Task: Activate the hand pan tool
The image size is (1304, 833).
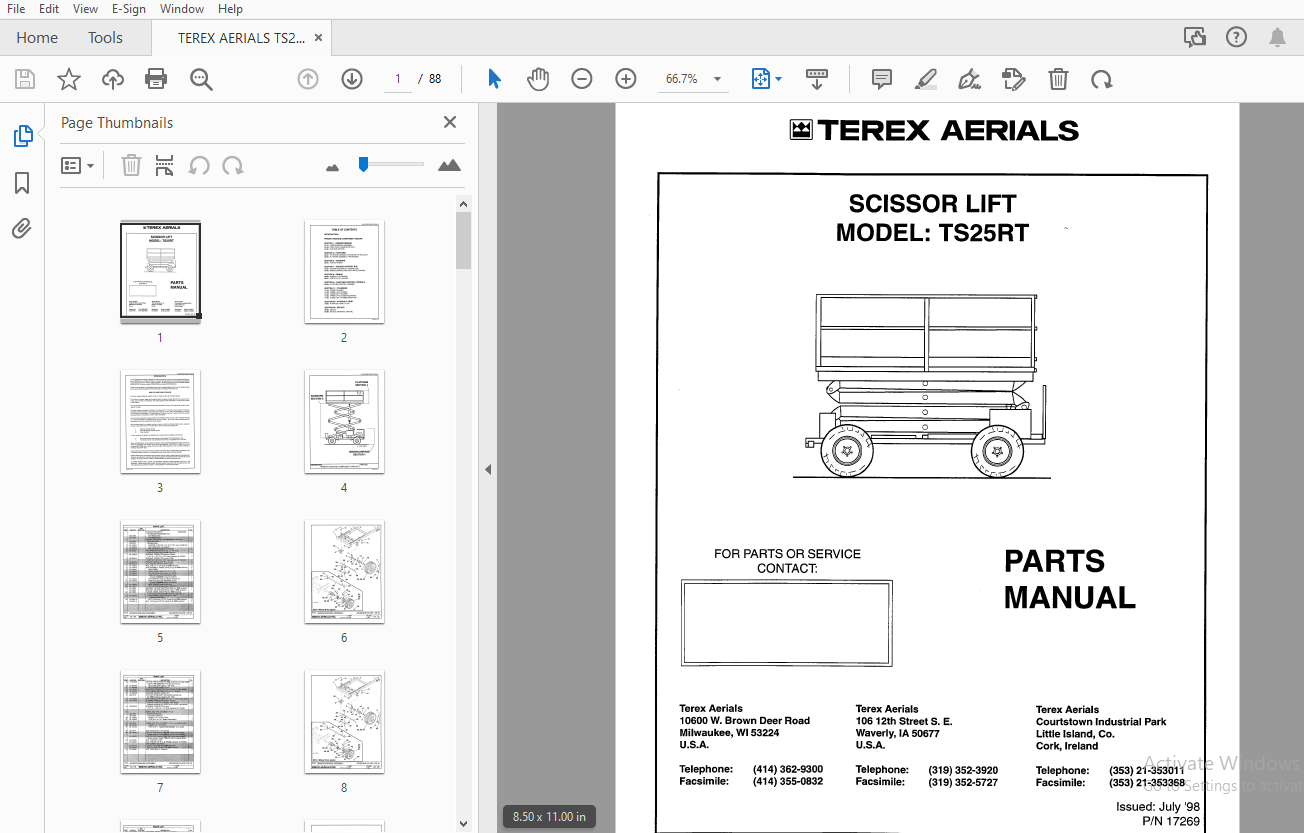Action: point(538,79)
